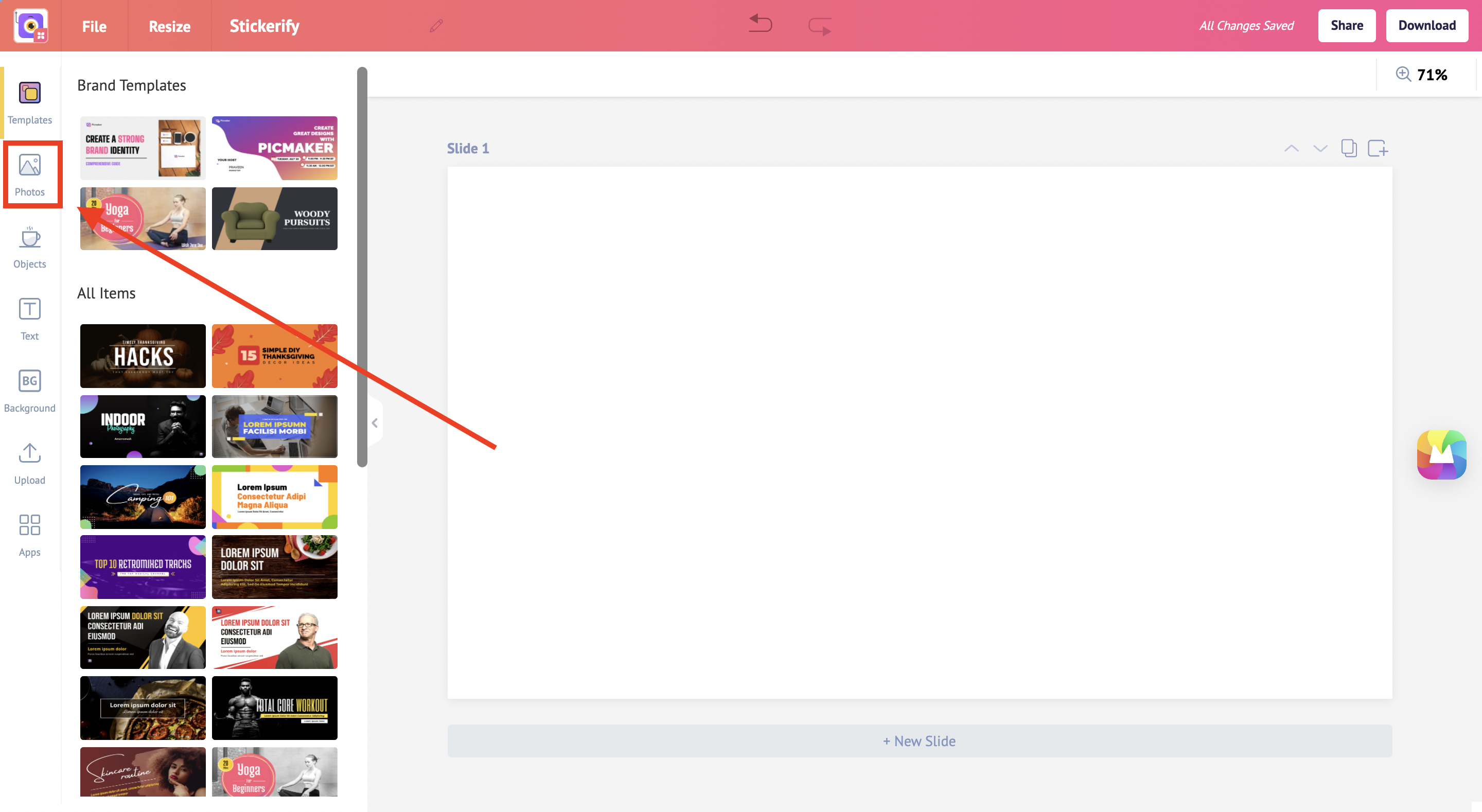This screenshot has height=812, width=1482.
Task: Click the pencil edit icon
Action: click(436, 26)
